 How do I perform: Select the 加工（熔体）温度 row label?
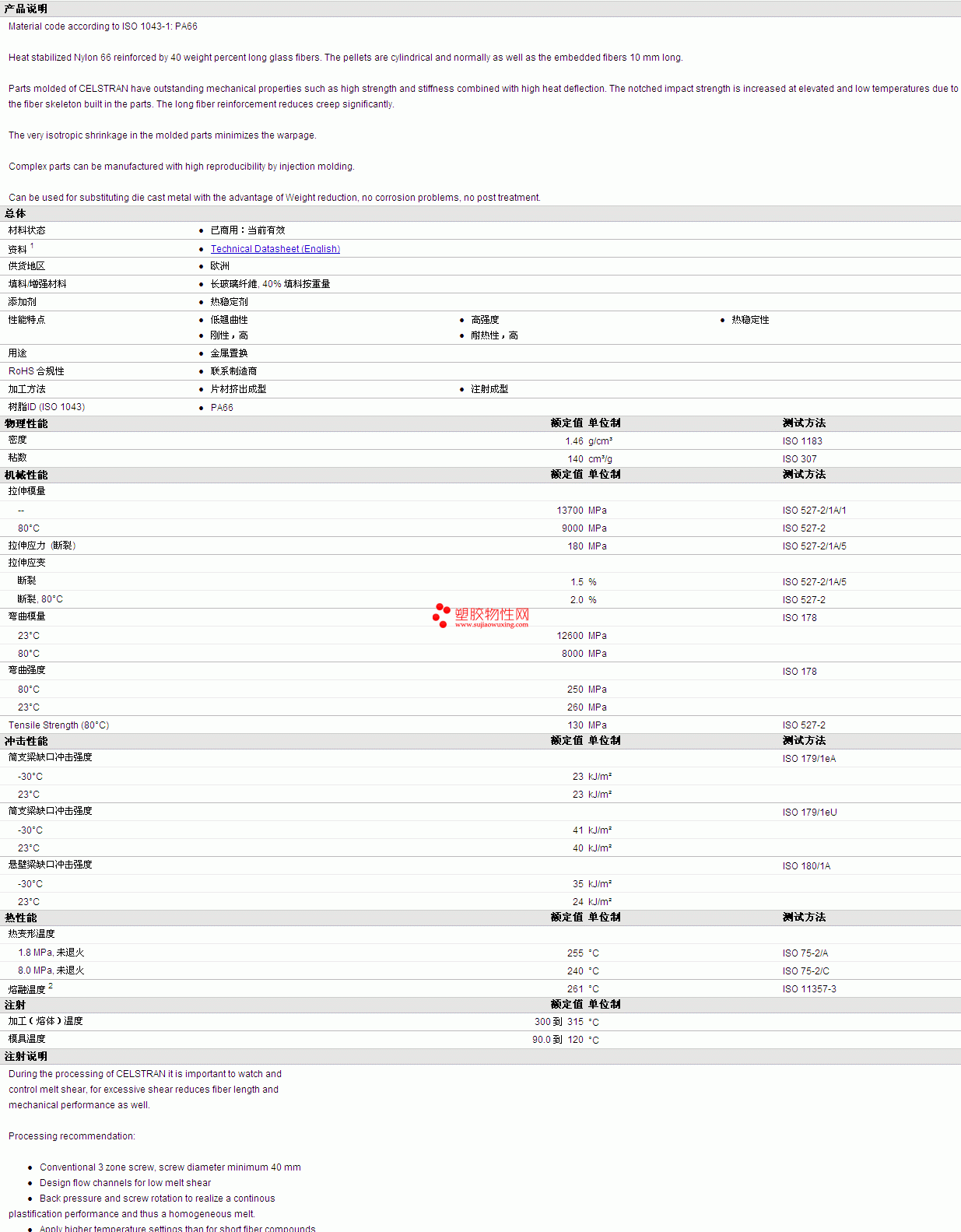tap(46, 1021)
